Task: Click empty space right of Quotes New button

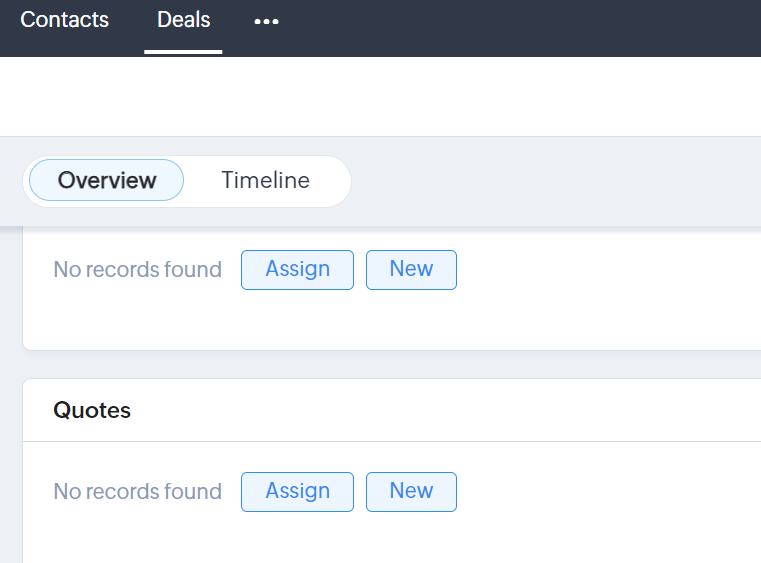Action: pyautogui.click(x=600, y=492)
